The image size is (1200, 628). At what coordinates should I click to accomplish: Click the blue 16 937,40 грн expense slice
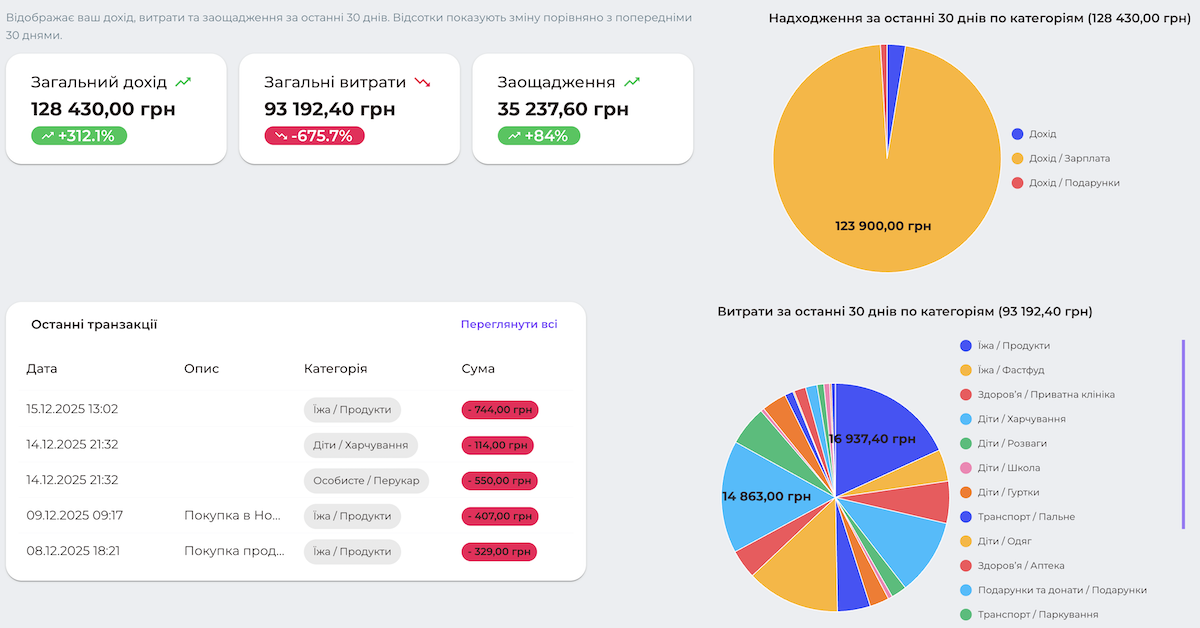pos(875,440)
